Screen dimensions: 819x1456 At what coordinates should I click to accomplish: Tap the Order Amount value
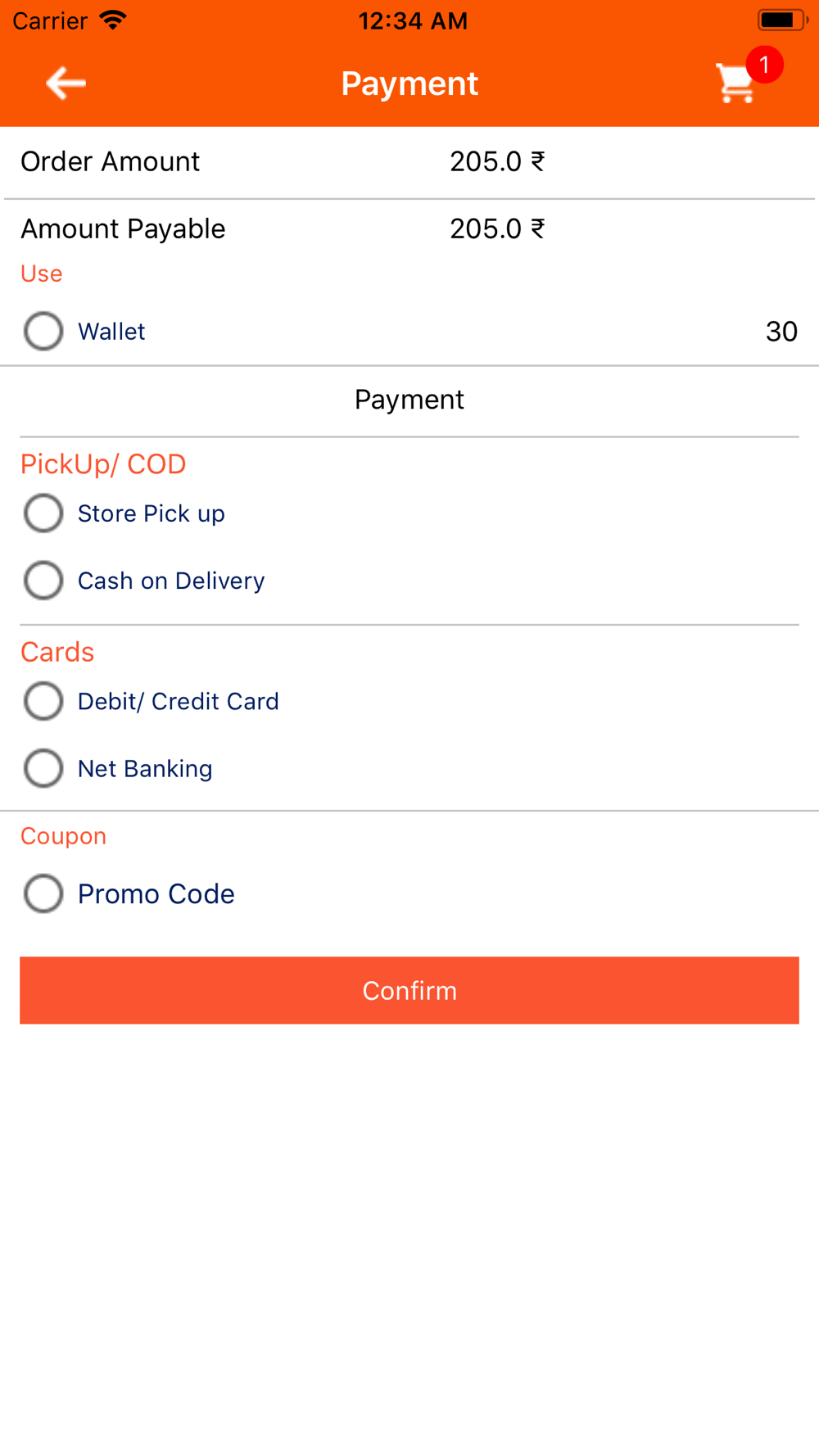click(497, 161)
